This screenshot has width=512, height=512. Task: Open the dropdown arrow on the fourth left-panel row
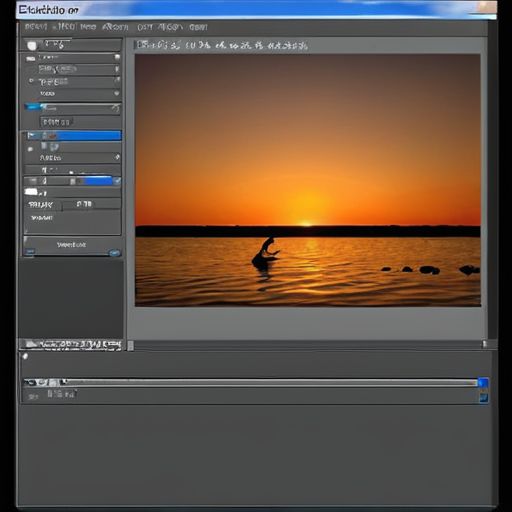pos(117,94)
